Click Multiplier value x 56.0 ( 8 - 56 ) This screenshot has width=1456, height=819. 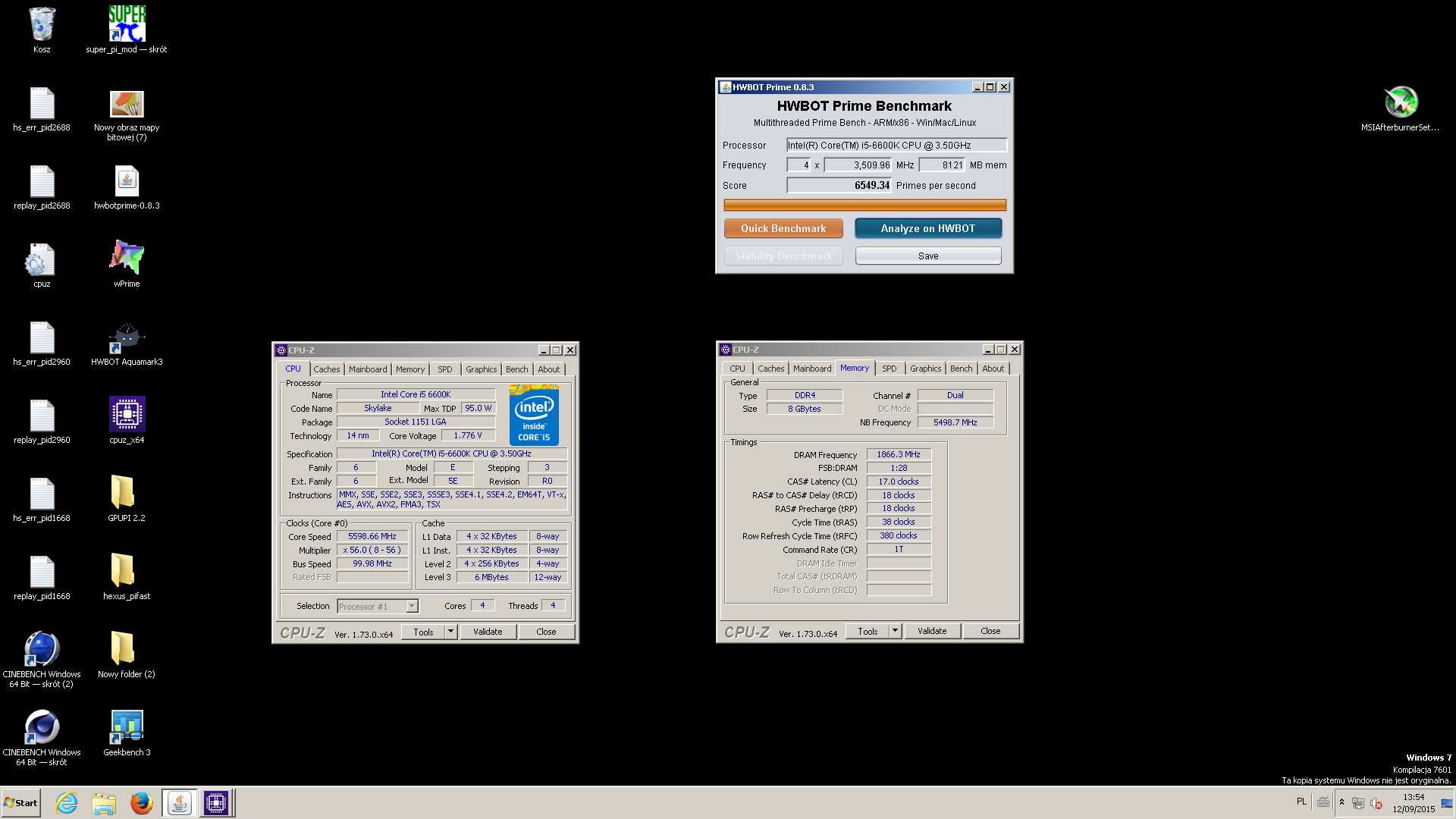372,550
